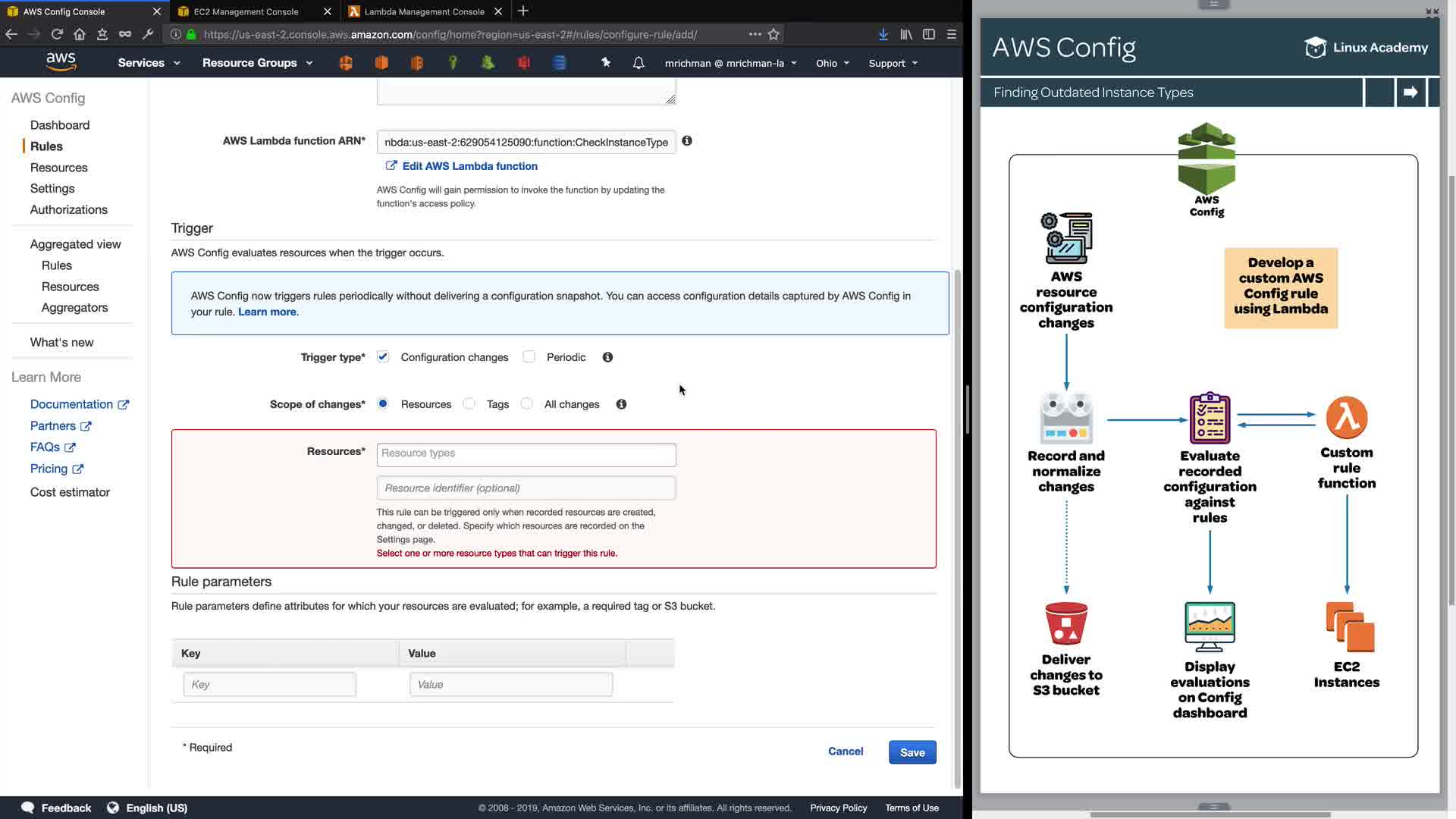
Task: Expand the Services dropdown menu
Action: pyautogui.click(x=149, y=63)
